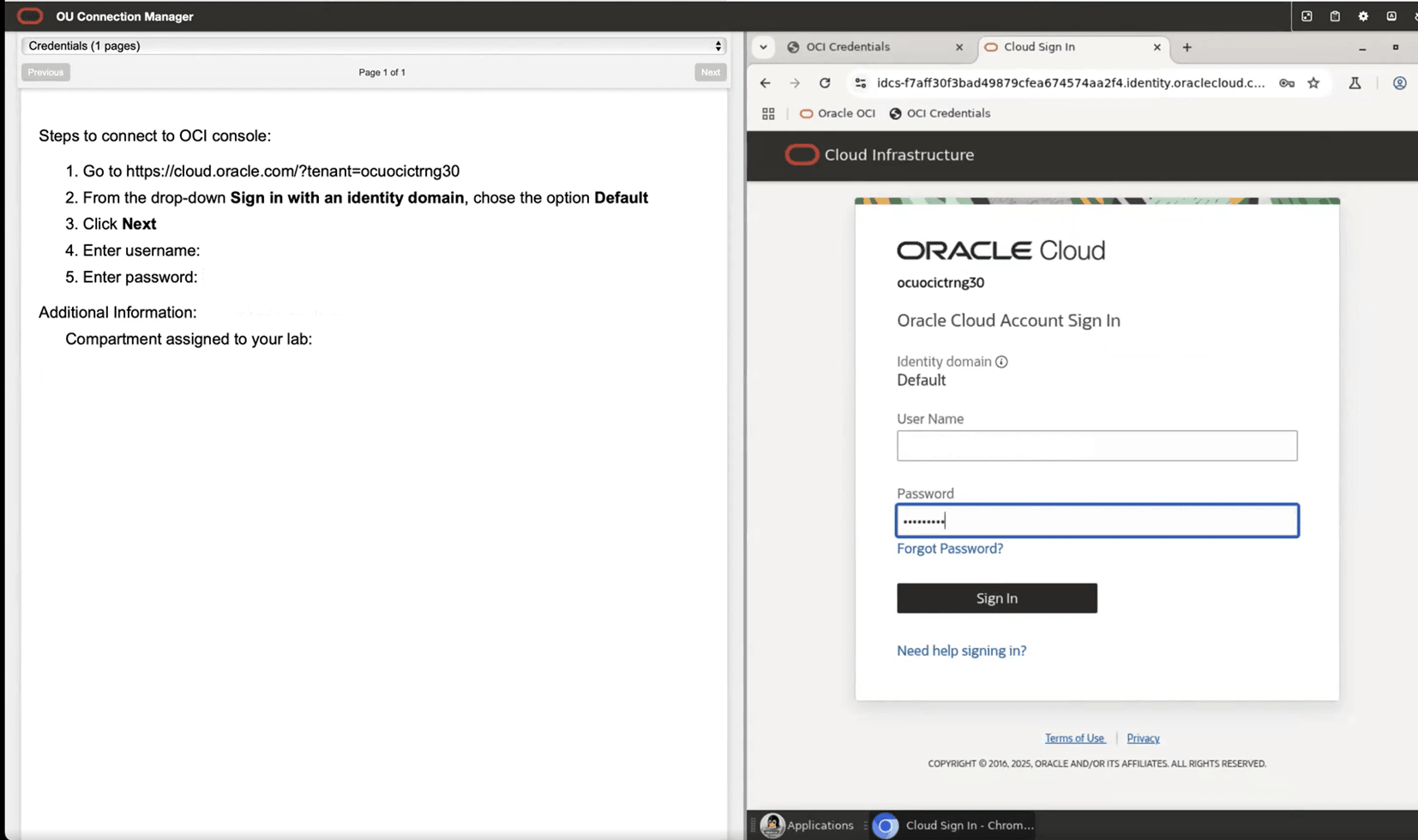Click into the Password field

(1097, 520)
